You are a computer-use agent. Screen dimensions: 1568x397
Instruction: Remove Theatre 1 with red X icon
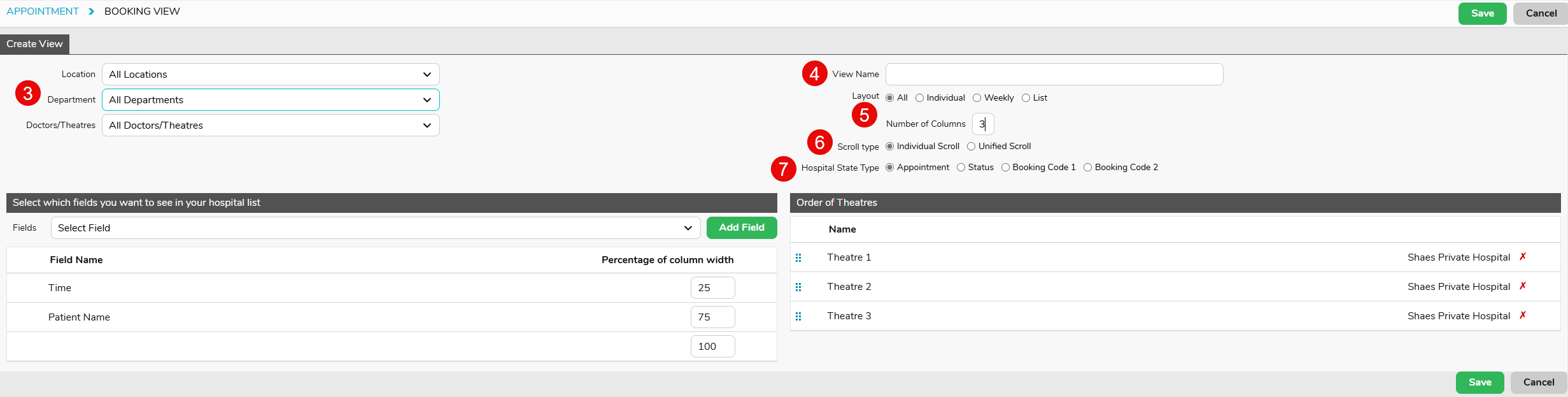pos(1523,257)
